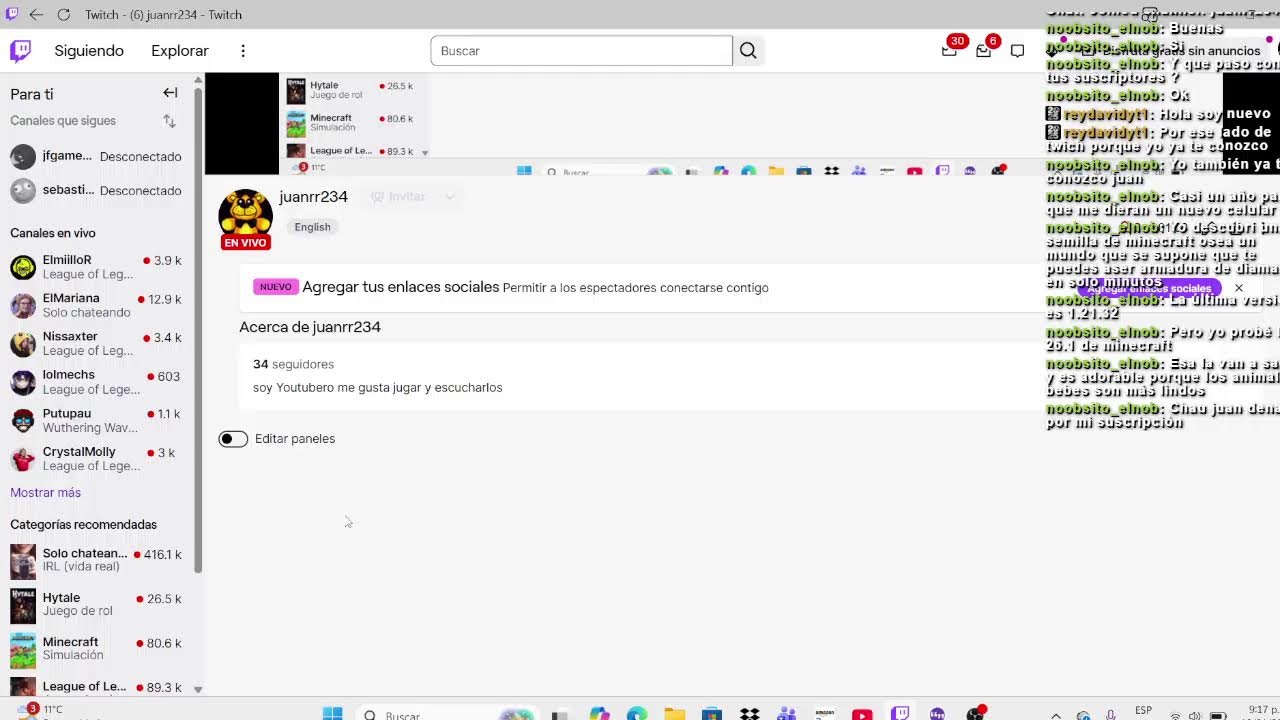The image size is (1280, 720).
Task: Open Task View in the taskbar
Action: click(x=560, y=714)
